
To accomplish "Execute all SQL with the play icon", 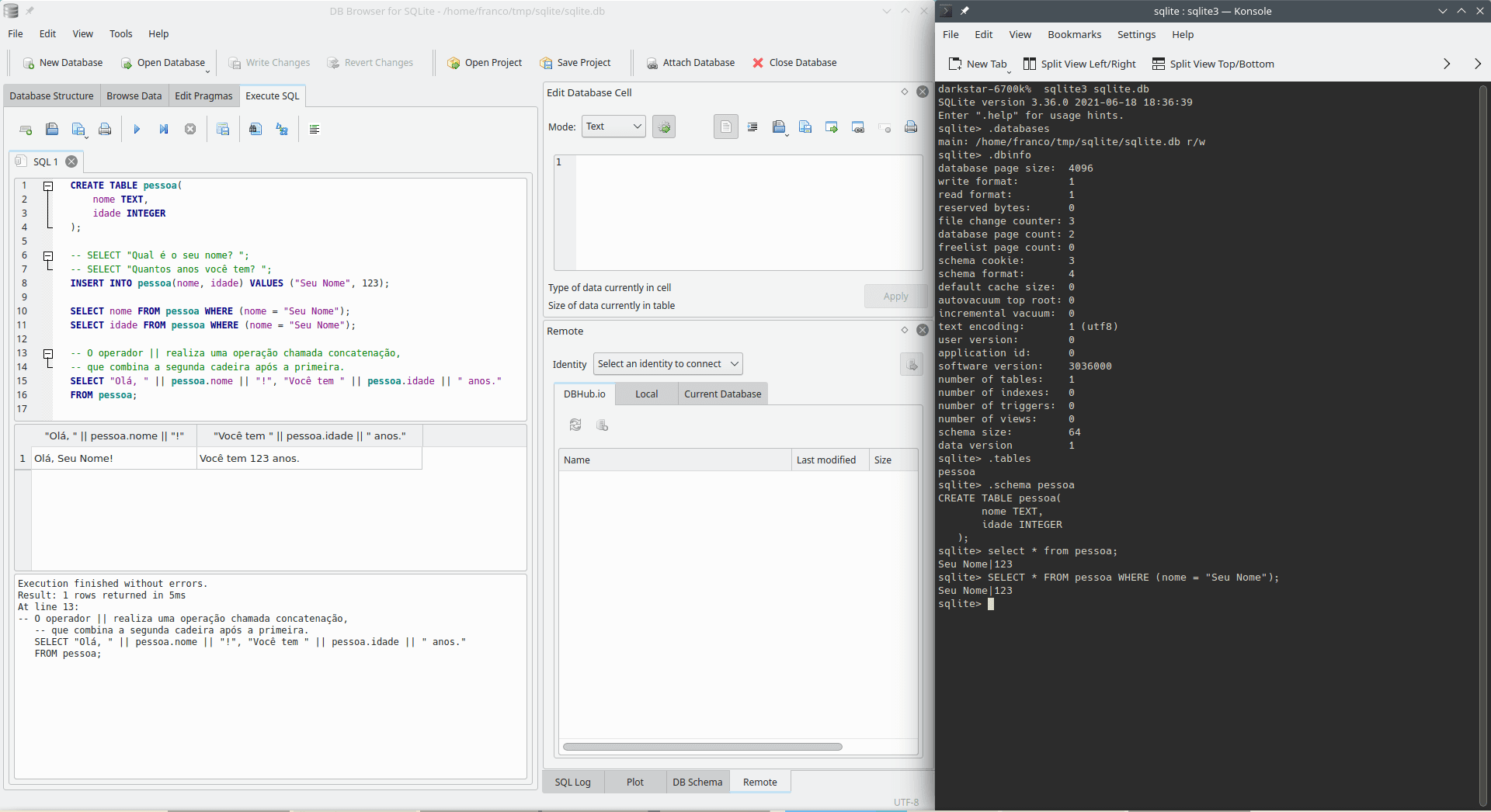I will 137,129.
